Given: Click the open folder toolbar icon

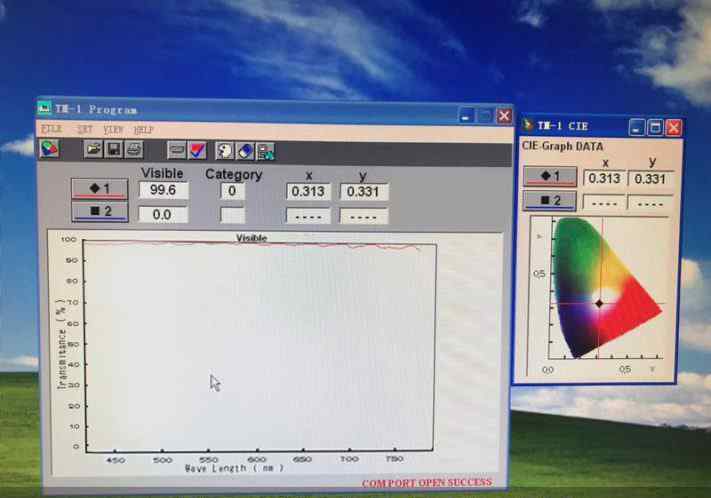Looking at the screenshot, I should [93, 150].
